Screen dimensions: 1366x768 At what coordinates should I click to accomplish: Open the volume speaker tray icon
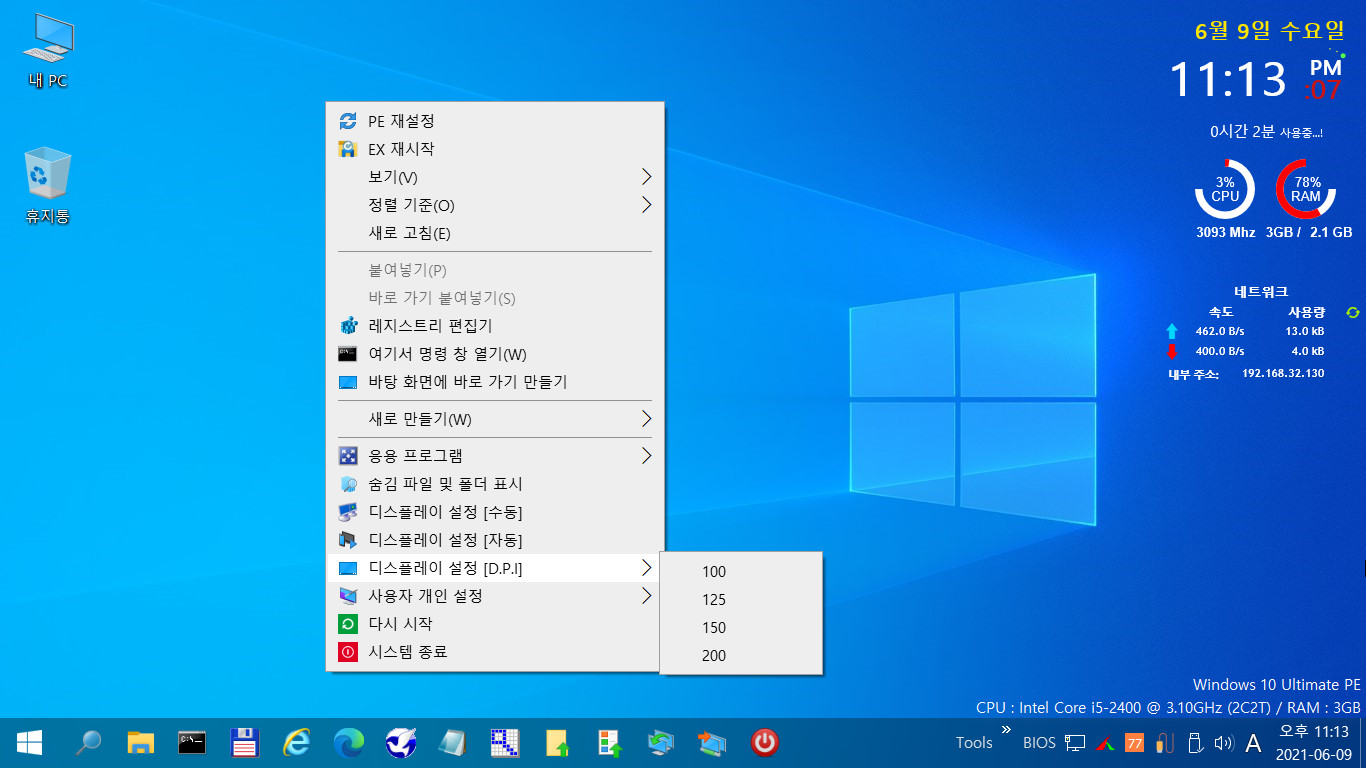[x=1223, y=743]
